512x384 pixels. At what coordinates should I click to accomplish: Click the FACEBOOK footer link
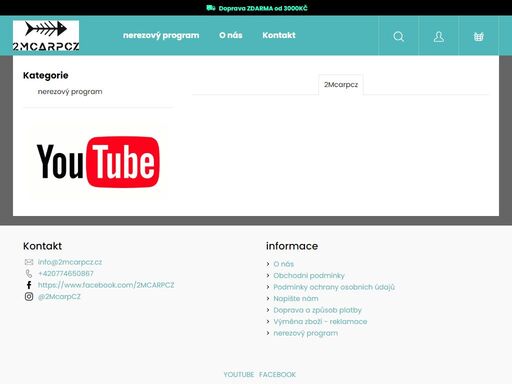click(277, 374)
